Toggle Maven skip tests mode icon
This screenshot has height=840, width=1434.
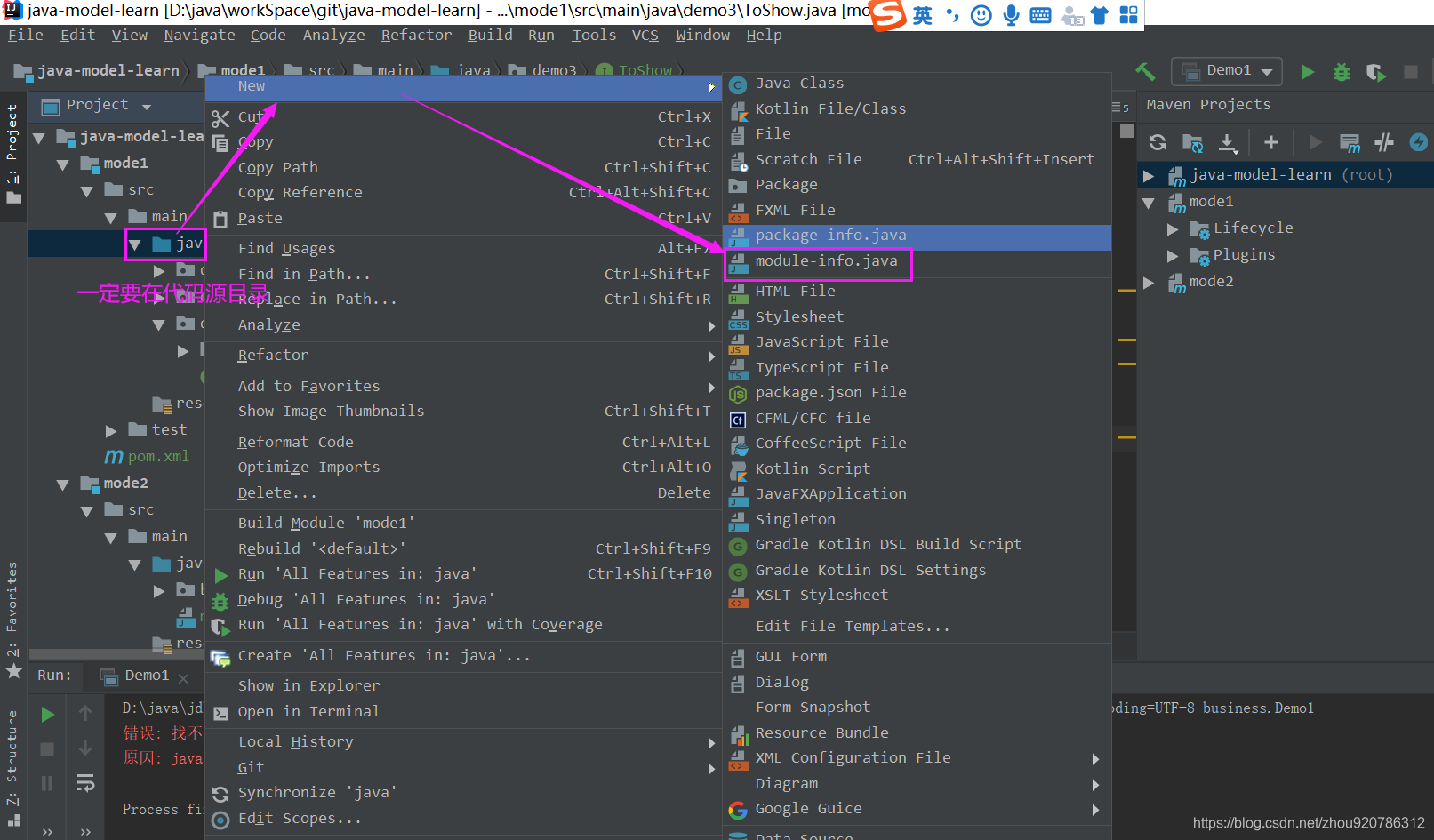point(1418,142)
